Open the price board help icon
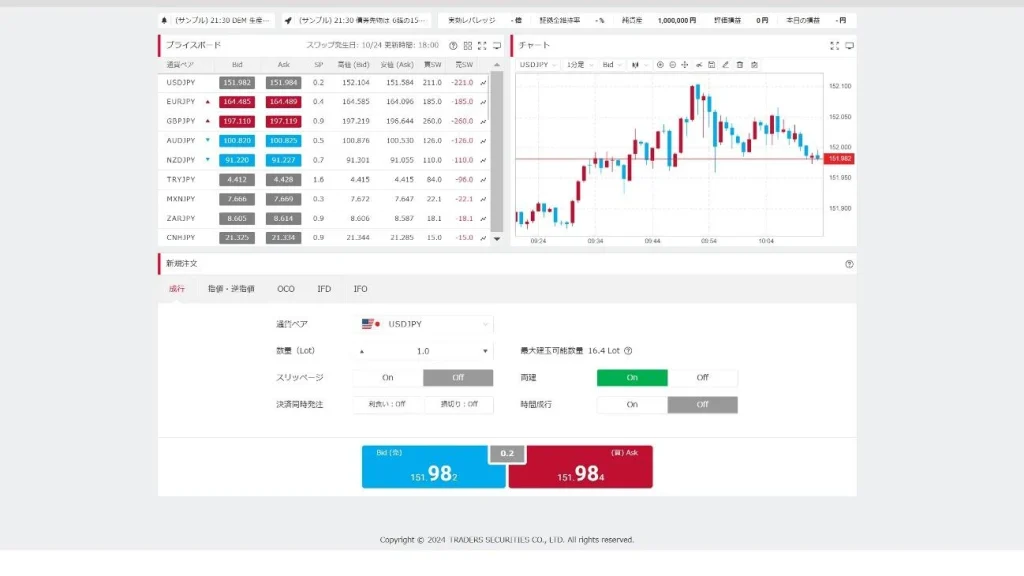Viewport: 1024px width, 576px height. (x=453, y=46)
